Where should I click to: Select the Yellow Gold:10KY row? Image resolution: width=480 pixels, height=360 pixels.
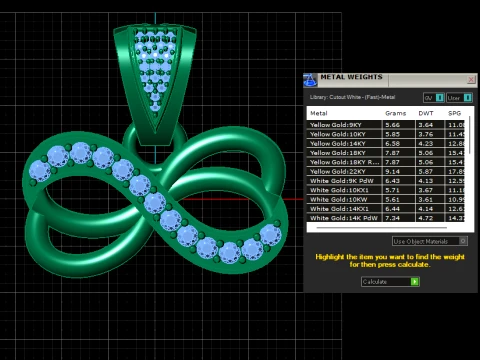click(x=386, y=134)
